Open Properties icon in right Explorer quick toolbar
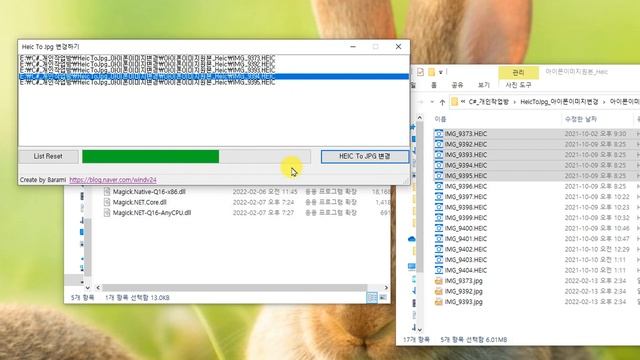 point(420,72)
